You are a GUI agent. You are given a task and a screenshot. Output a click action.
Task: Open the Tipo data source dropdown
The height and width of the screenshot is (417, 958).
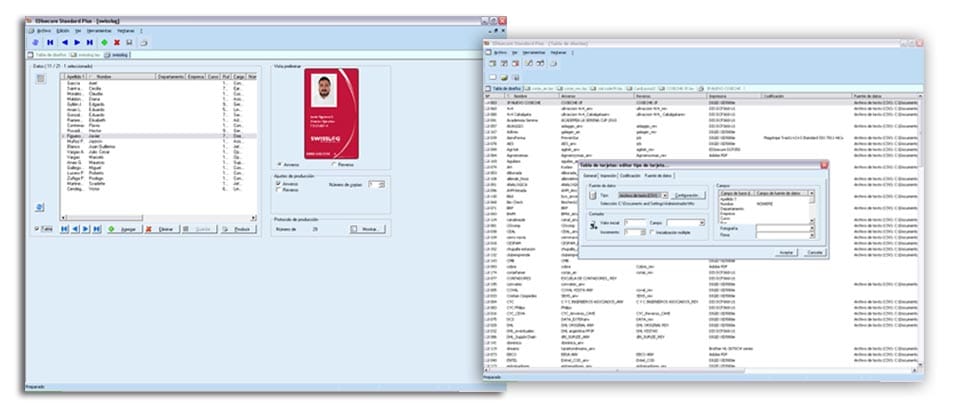665,195
